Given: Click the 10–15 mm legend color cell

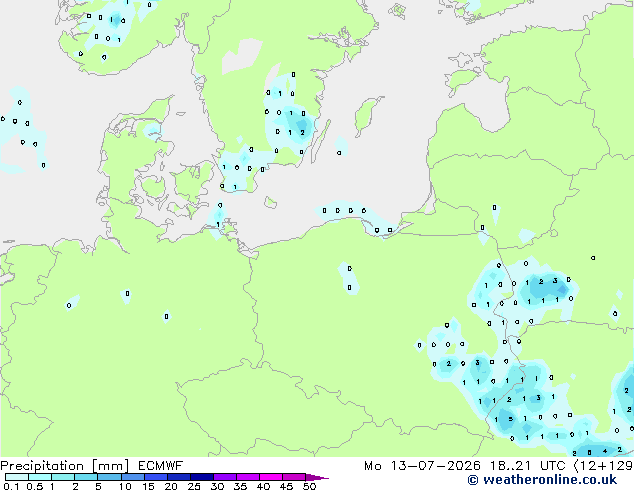Looking at the screenshot, I should (x=132, y=477).
